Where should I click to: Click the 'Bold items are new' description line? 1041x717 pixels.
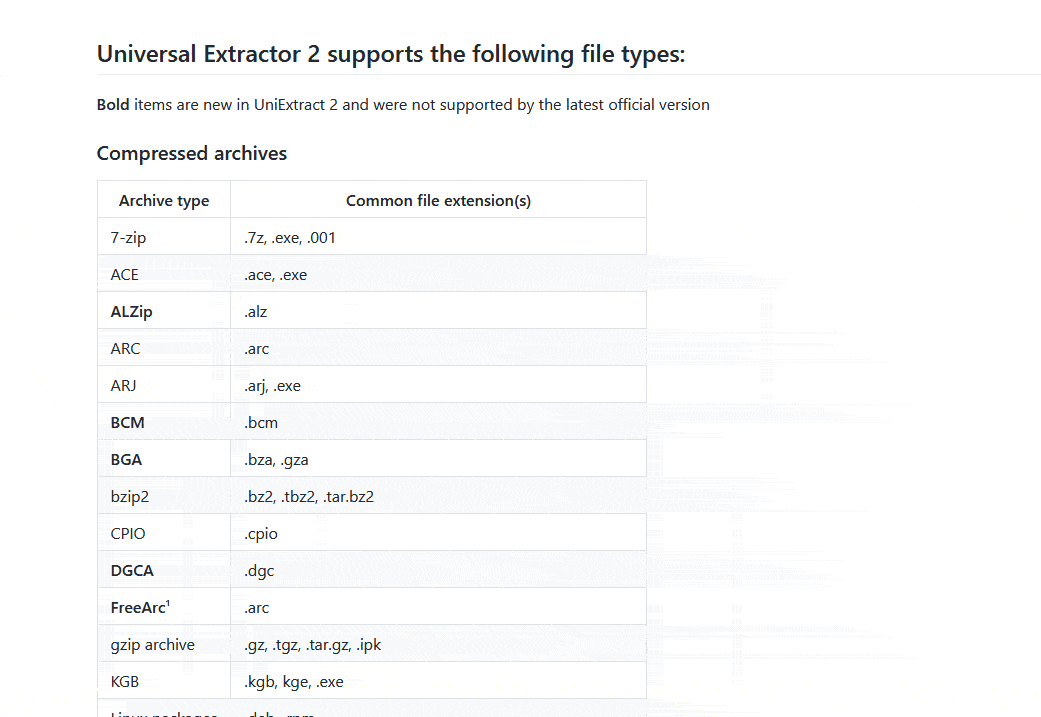click(x=403, y=105)
